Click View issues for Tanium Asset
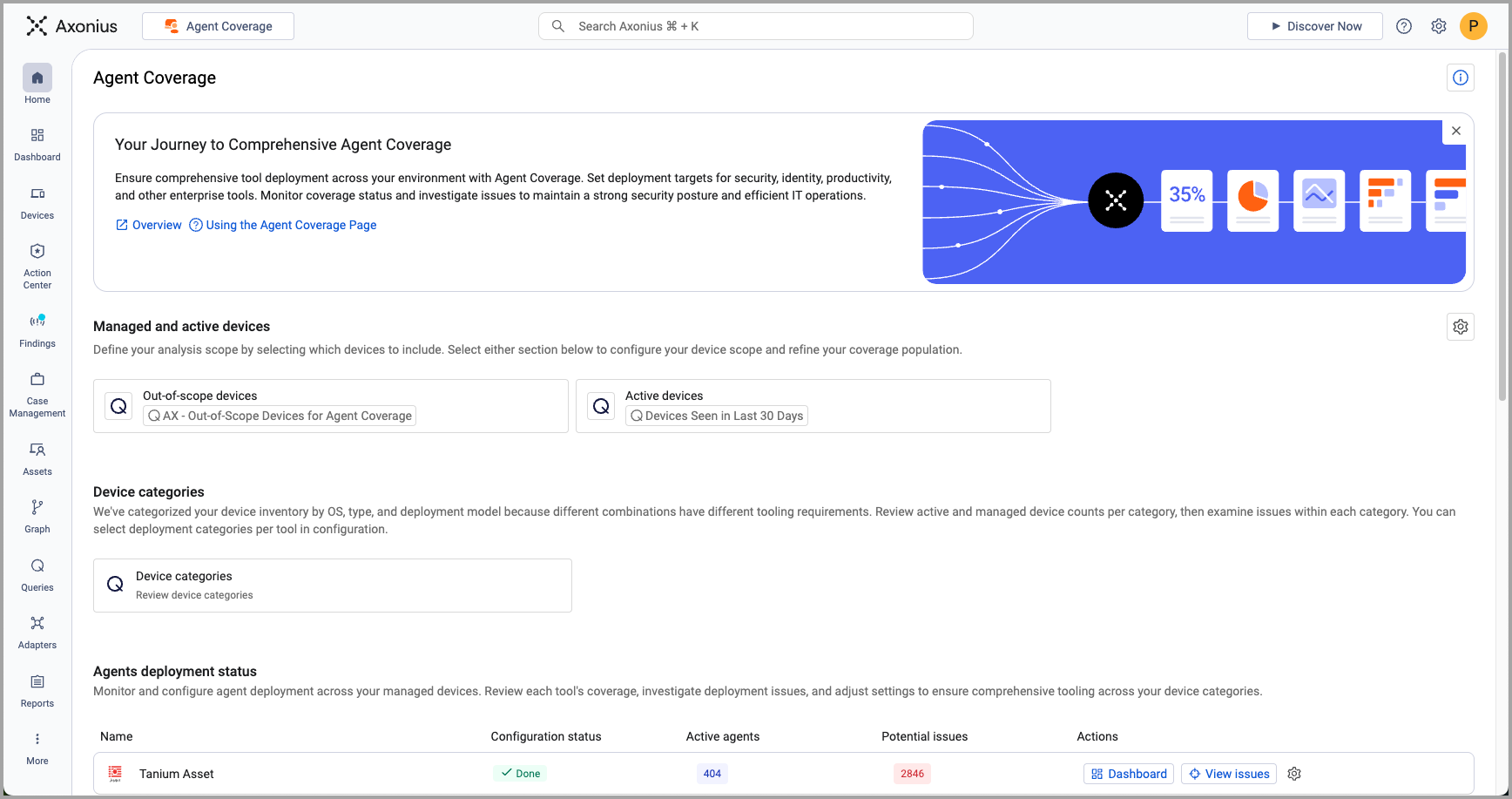The width and height of the screenshot is (1512, 799). tap(1229, 774)
